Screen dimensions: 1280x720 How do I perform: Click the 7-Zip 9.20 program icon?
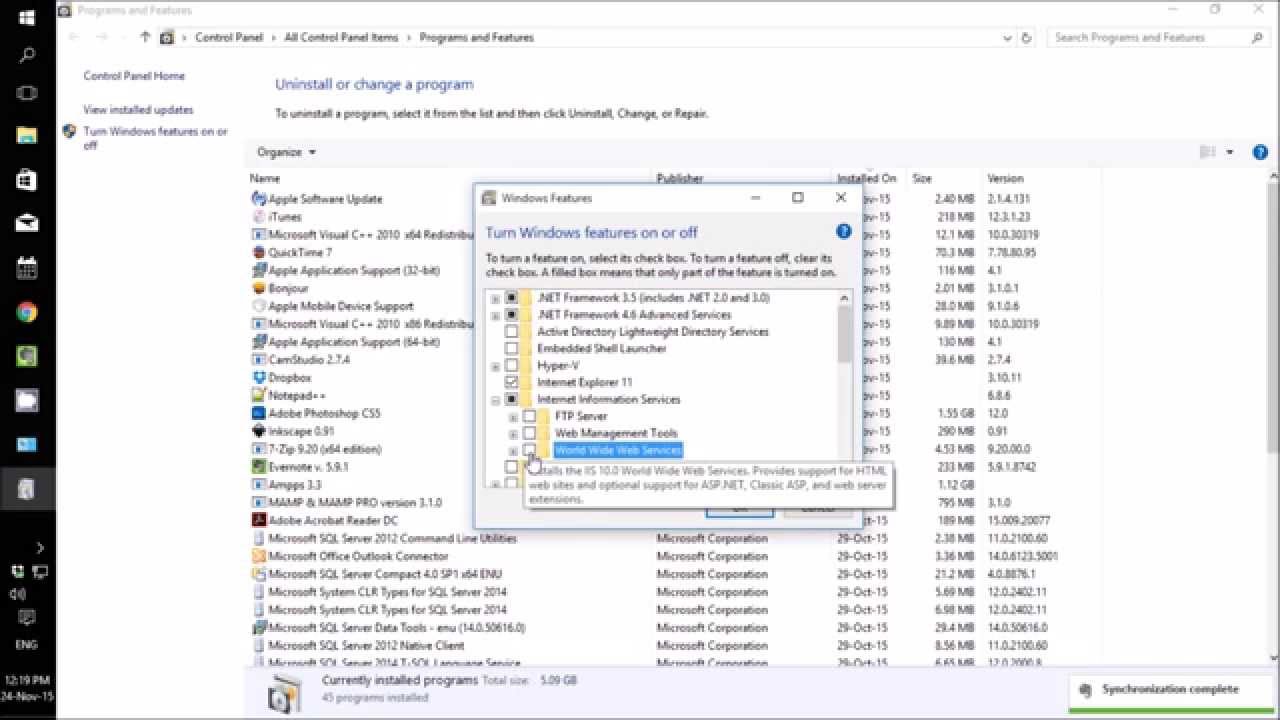pos(259,449)
